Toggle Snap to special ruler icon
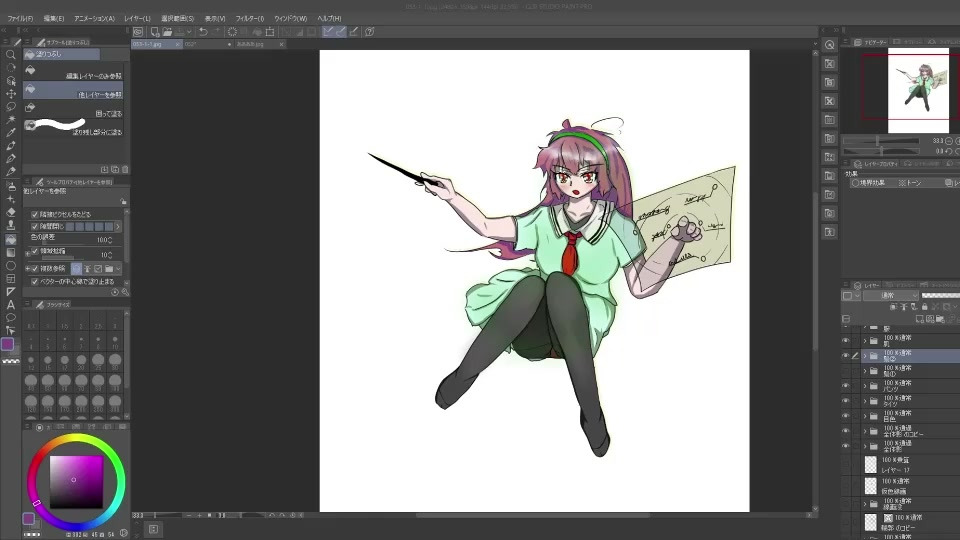Screen dimensions: 960x540 coord(340,32)
